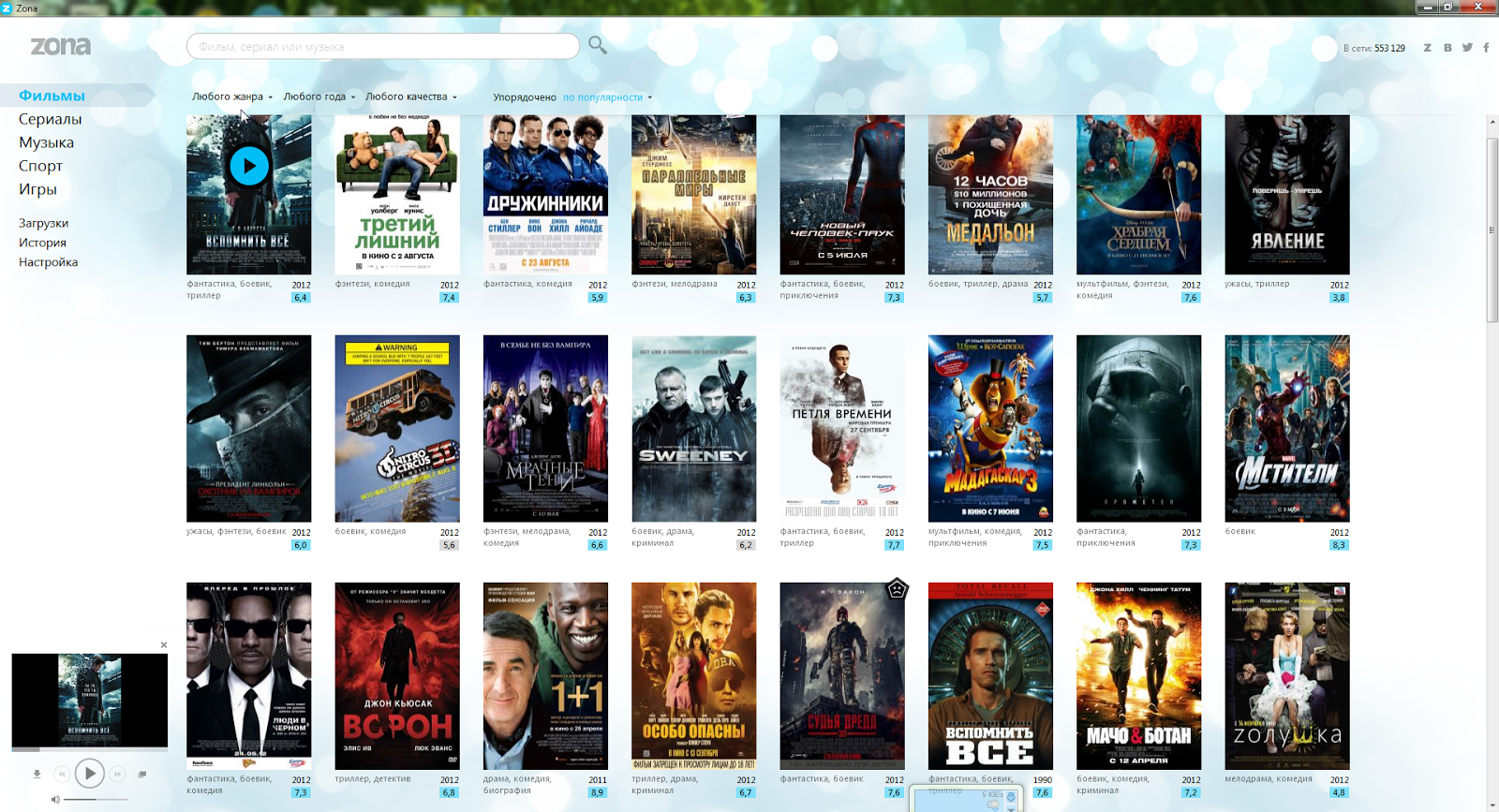Switch to the Спорт section
Viewport: 1499px width, 812px height.
[x=41, y=166]
